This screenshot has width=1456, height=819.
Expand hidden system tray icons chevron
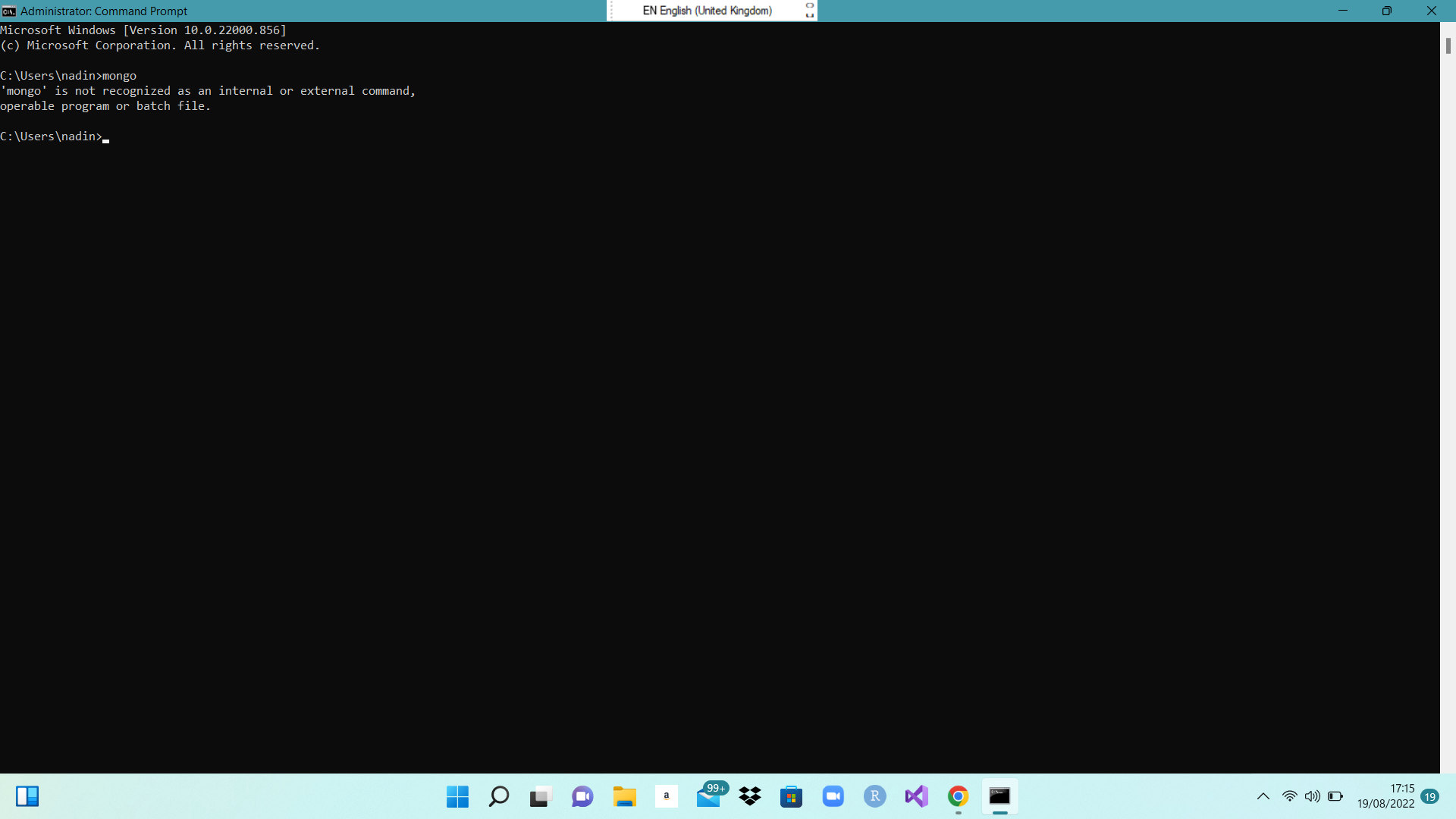[x=1263, y=796]
